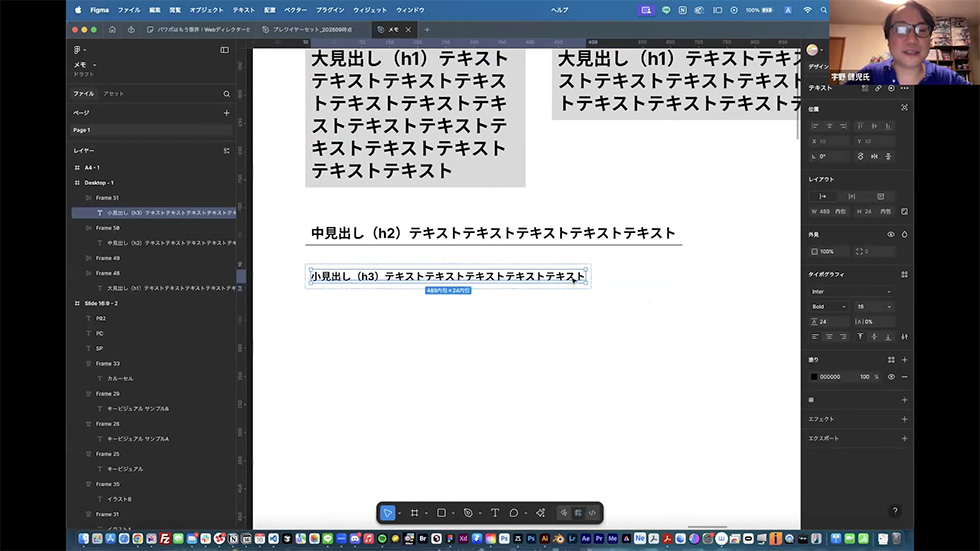Image resolution: width=980 pixels, height=551 pixels.
Task: Add an effect with plus icon
Action: tap(904, 419)
